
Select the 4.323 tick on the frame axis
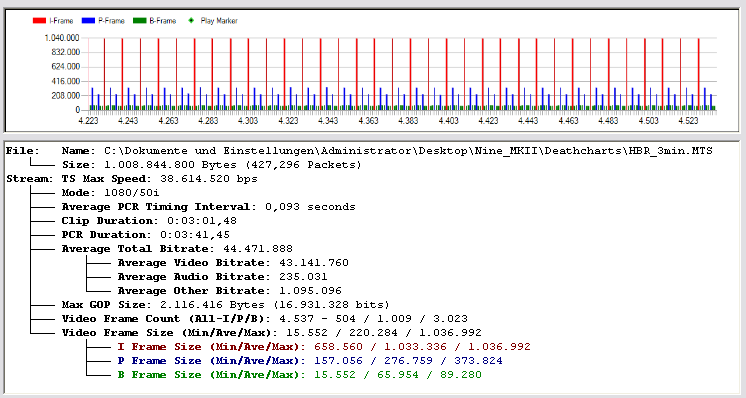point(288,121)
